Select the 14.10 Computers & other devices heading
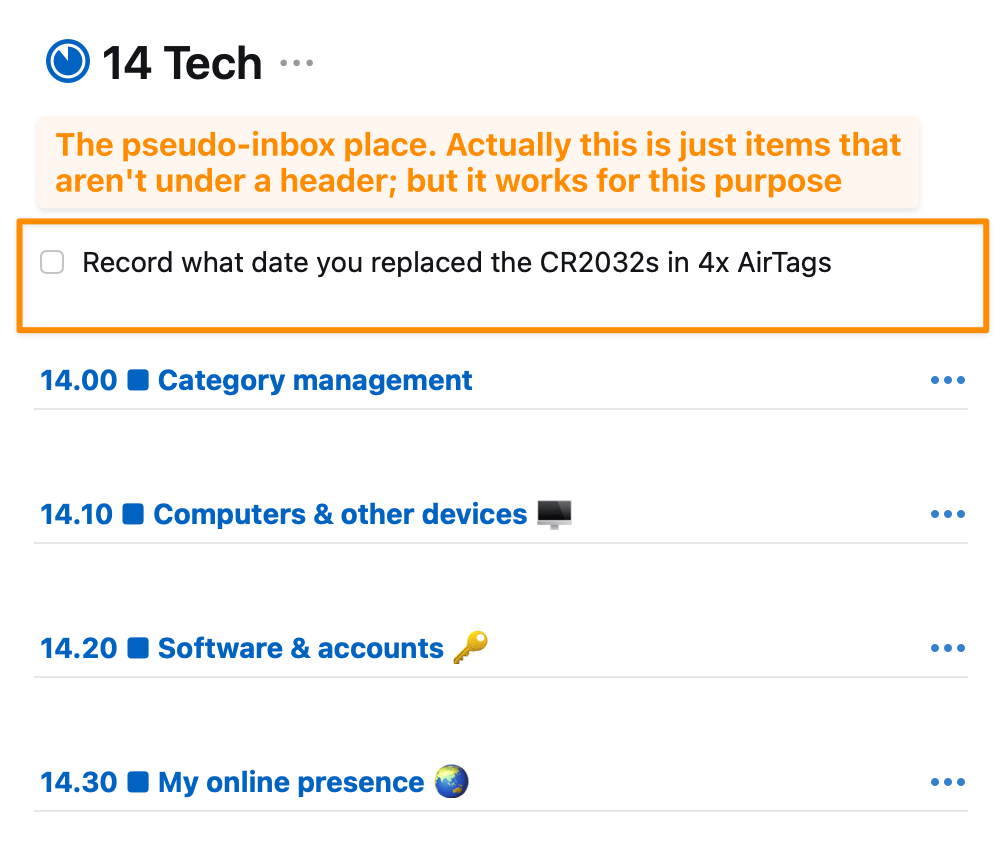This screenshot has width=1004, height=852. pos(340,515)
